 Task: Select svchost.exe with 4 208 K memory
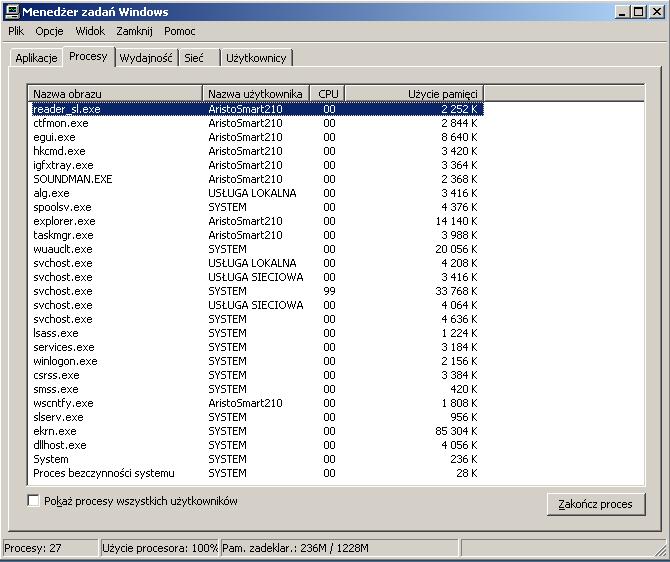click(258, 263)
